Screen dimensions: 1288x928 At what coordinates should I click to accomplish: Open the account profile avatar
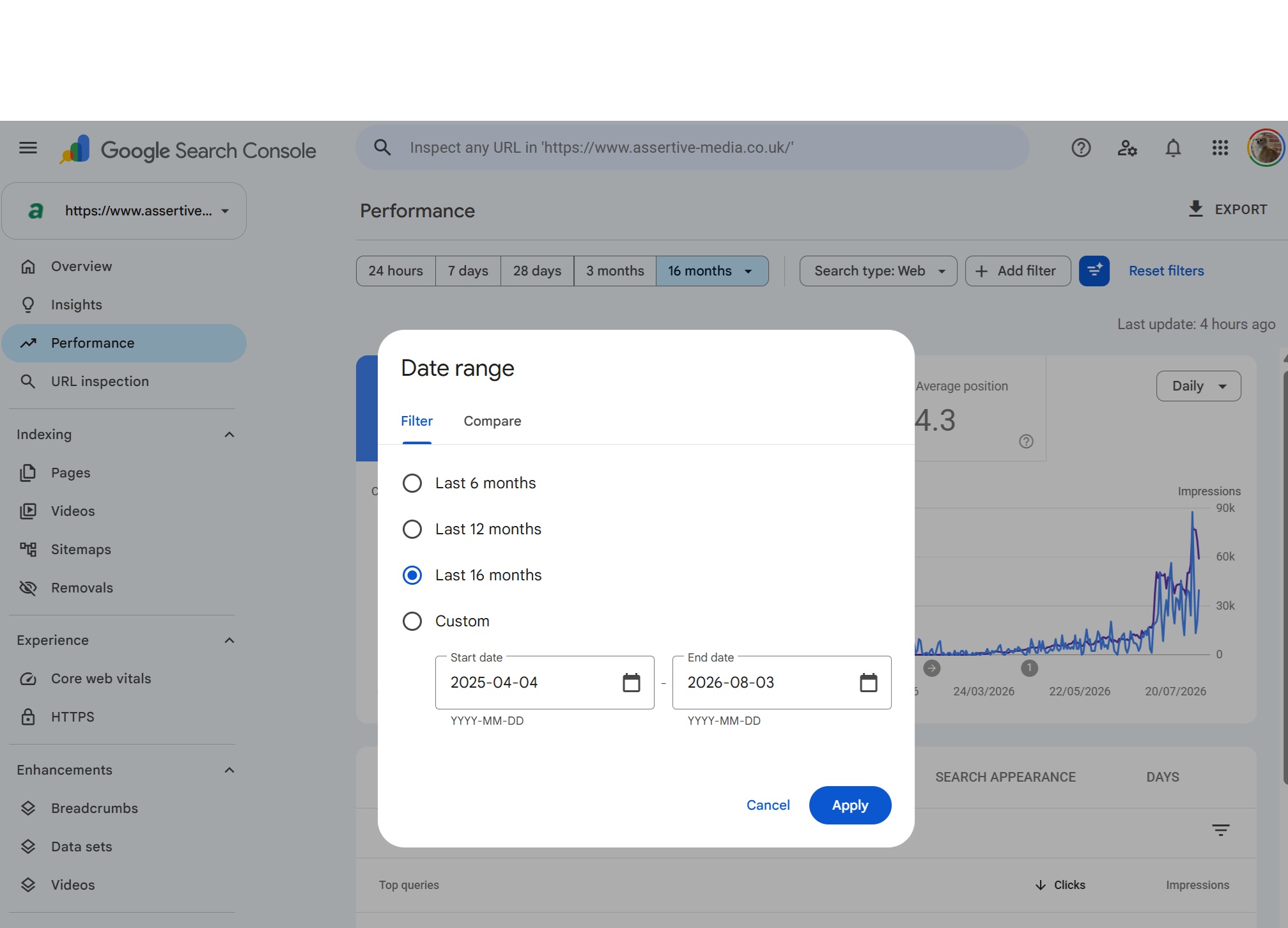(1266, 148)
